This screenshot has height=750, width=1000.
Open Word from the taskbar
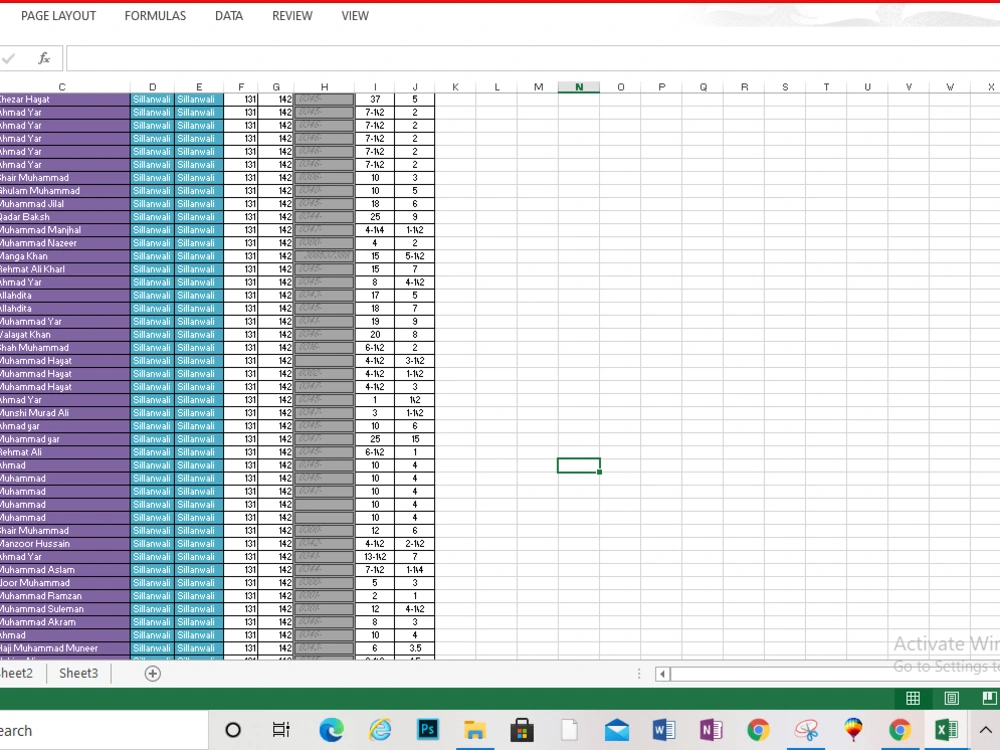point(664,730)
